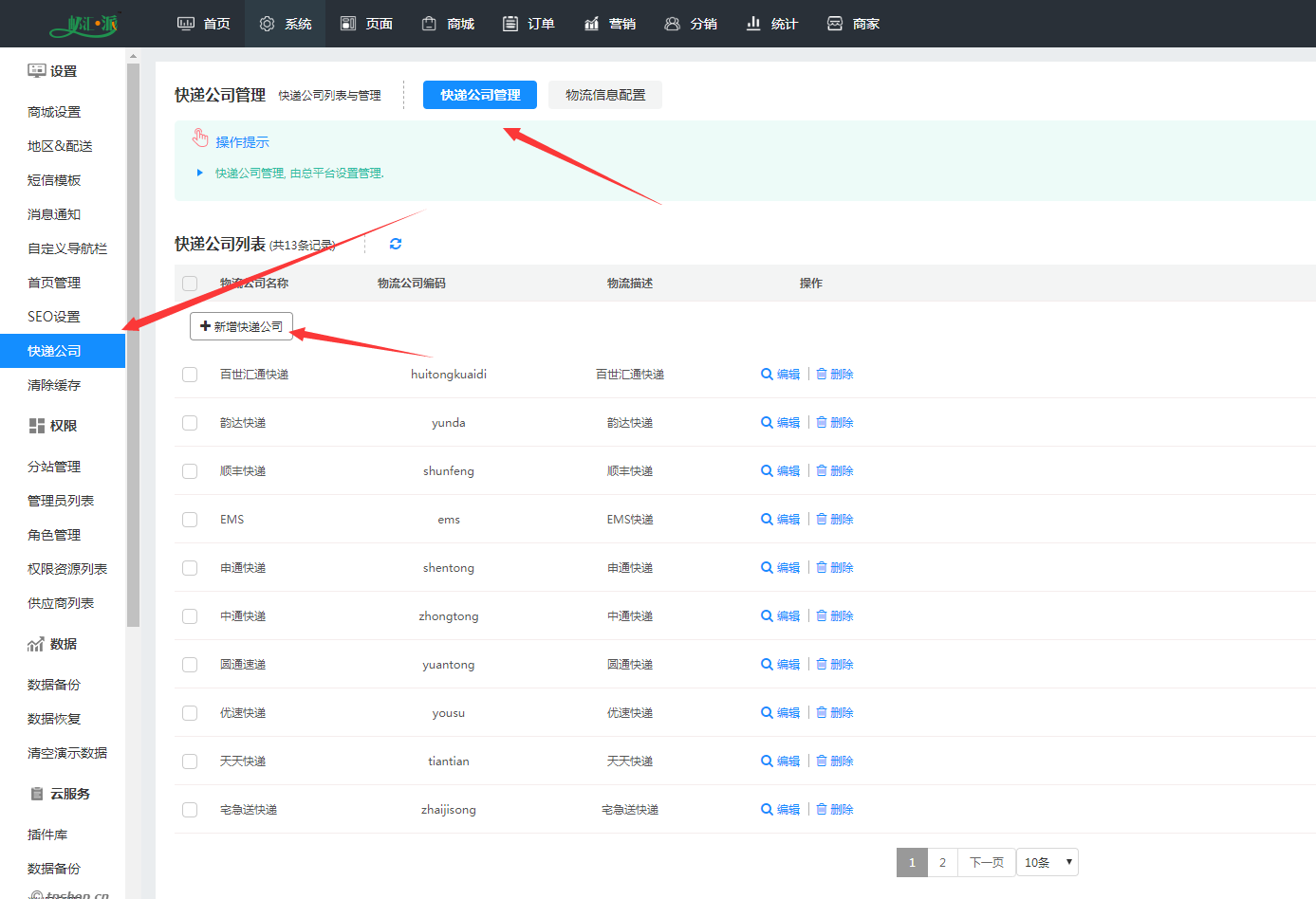Click the 统计 bar chart icon

753,24
